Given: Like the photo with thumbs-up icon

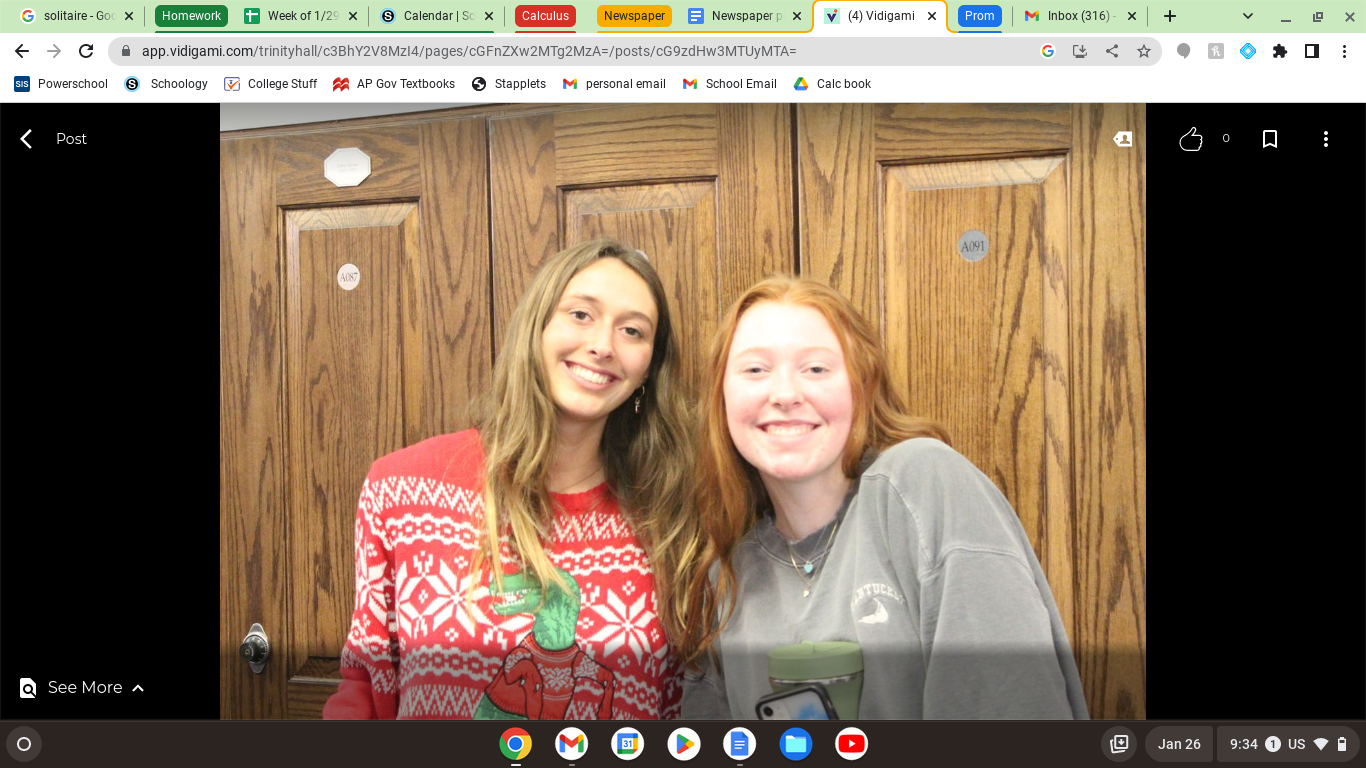Looking at the screenshot, I should click(1190, 139).
